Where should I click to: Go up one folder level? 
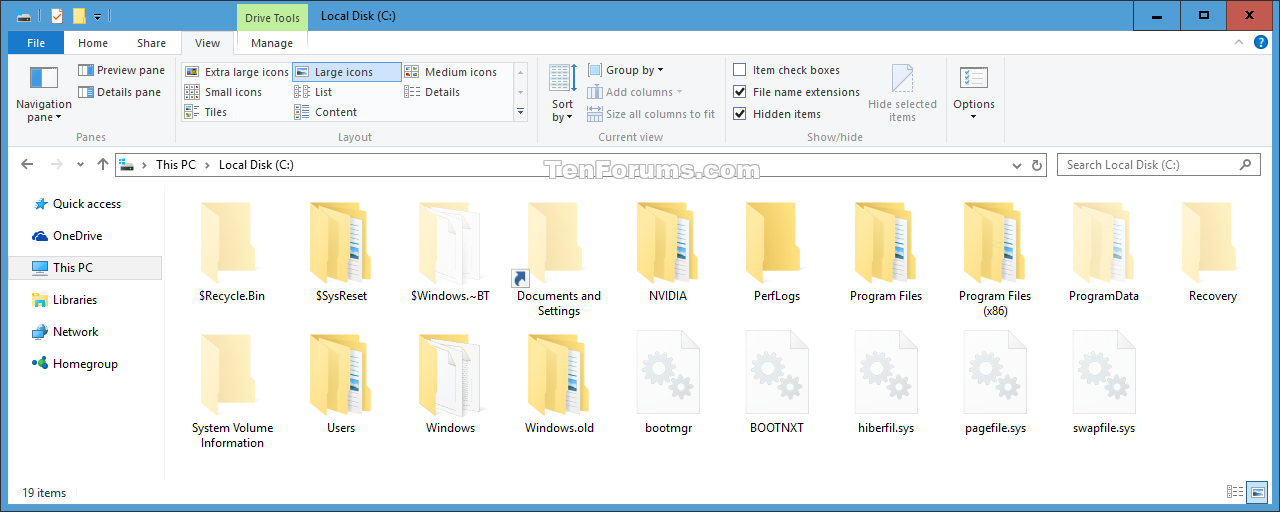coord(103,165)
